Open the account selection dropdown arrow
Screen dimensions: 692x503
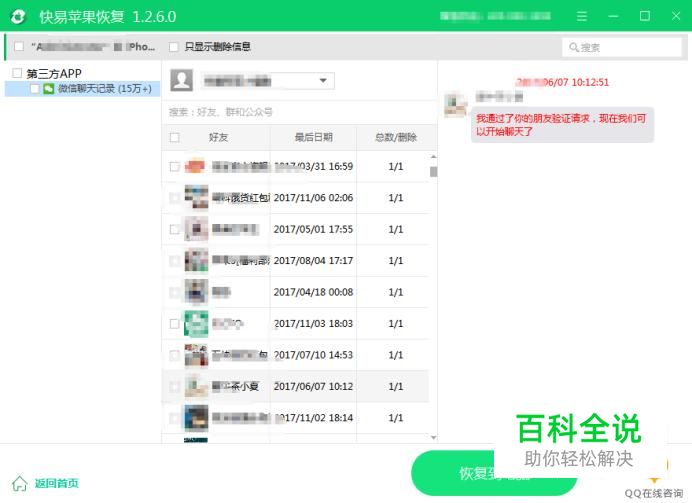pos(323,81)
